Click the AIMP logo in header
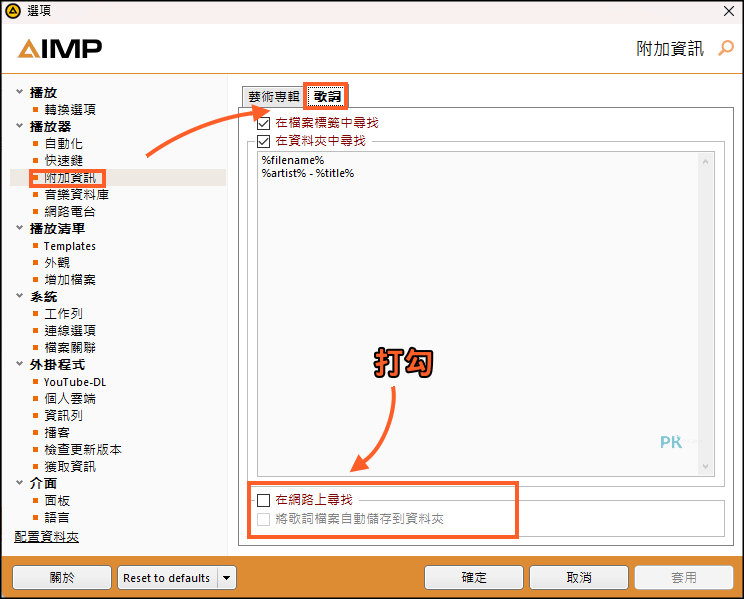 click(60, 48)
